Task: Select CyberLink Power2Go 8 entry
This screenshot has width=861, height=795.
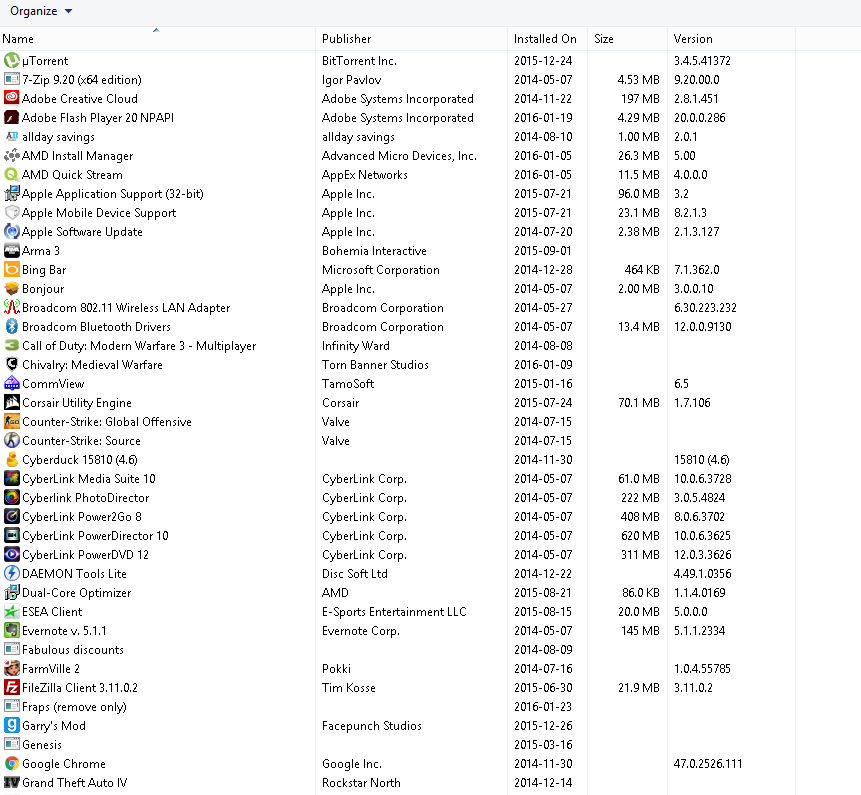Action: point(82,517)
